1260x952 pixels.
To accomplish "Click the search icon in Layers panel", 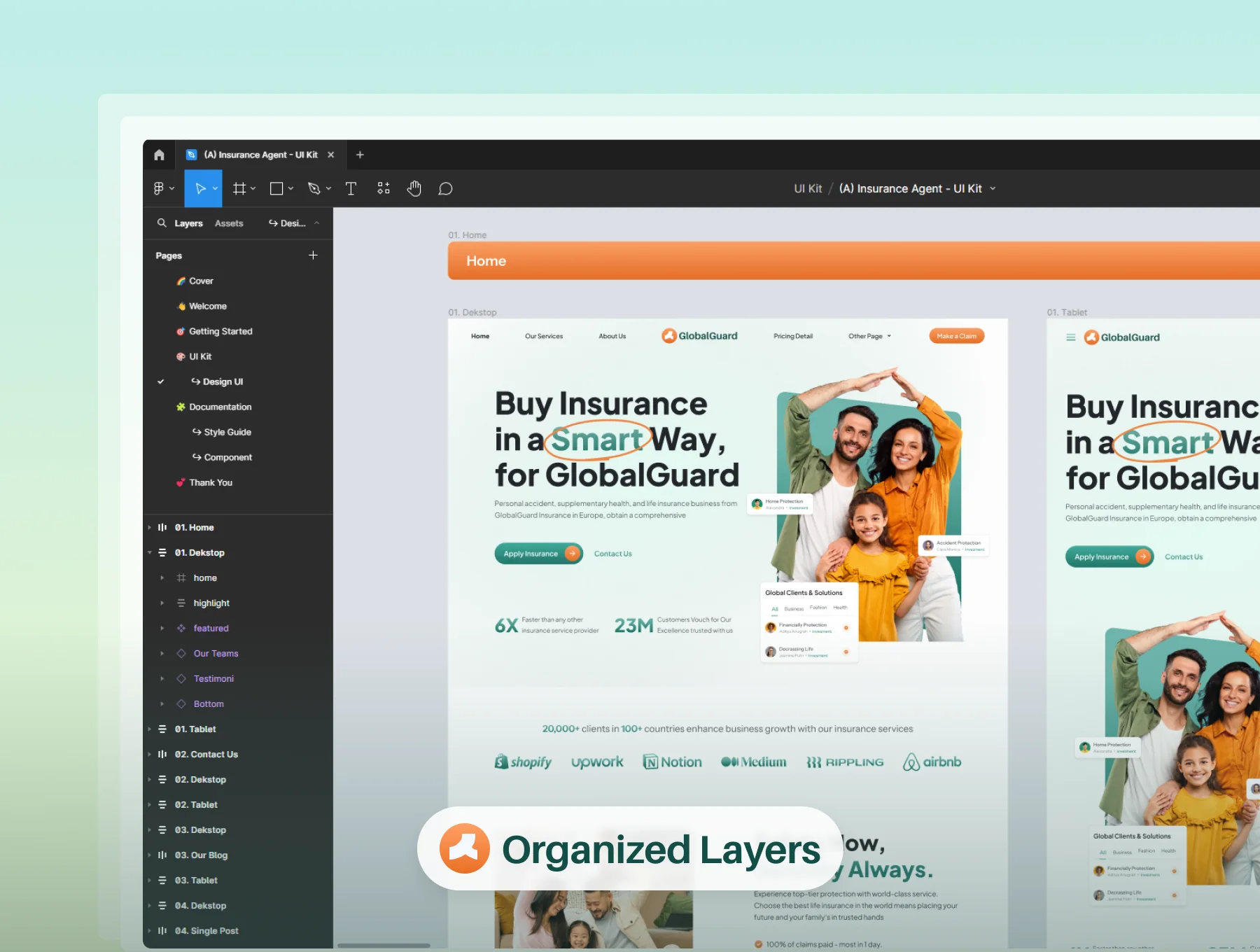I will coord(162,223).
